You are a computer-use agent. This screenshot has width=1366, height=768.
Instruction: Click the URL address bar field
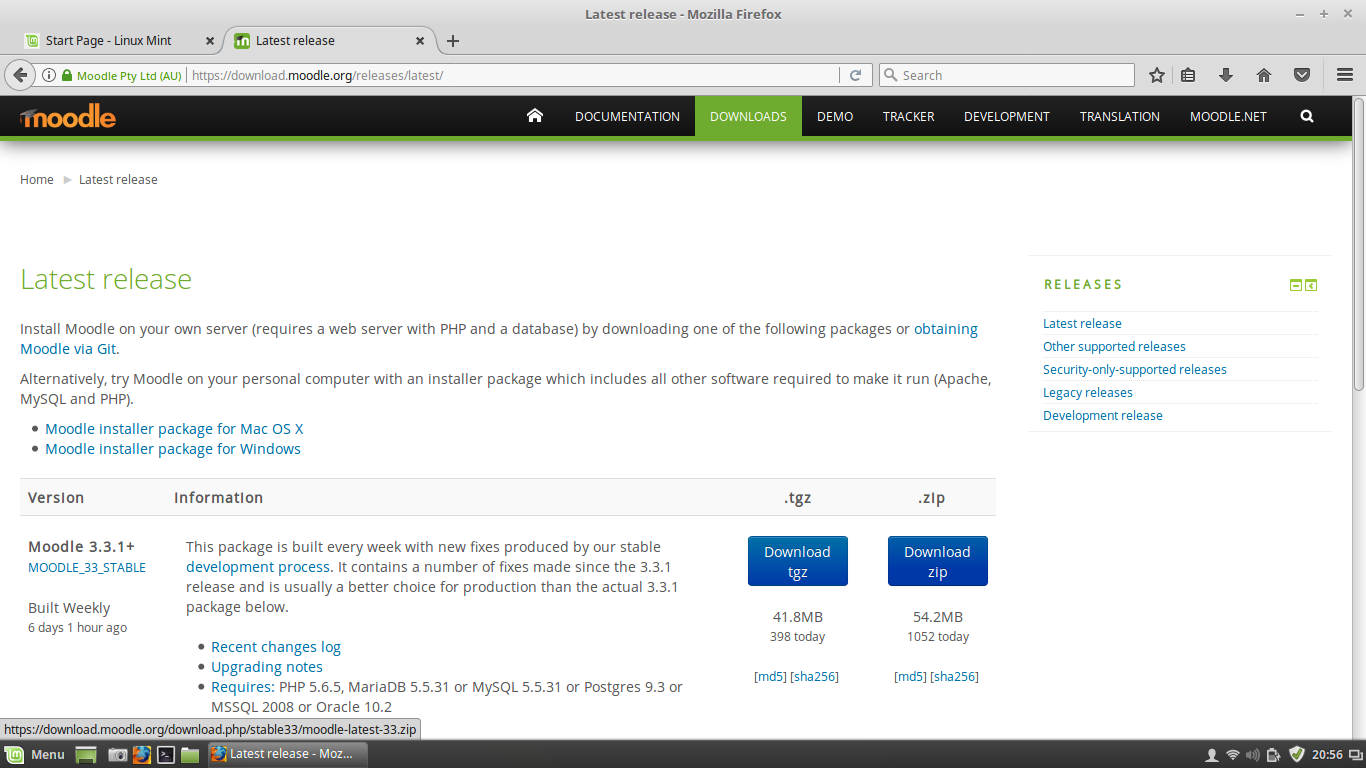click(x=512, y=75)
